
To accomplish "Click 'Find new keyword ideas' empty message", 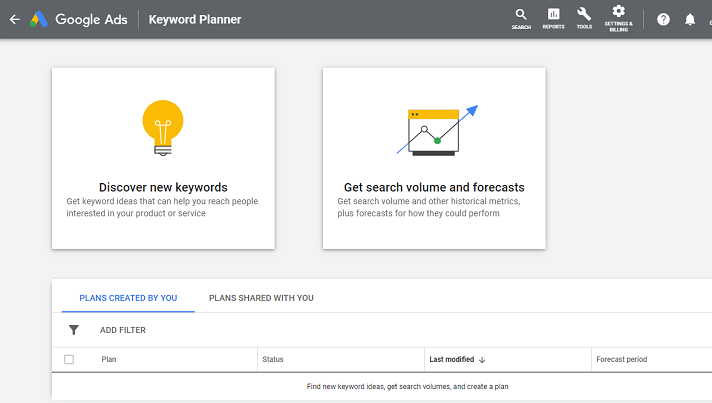I will coord(407,387).
